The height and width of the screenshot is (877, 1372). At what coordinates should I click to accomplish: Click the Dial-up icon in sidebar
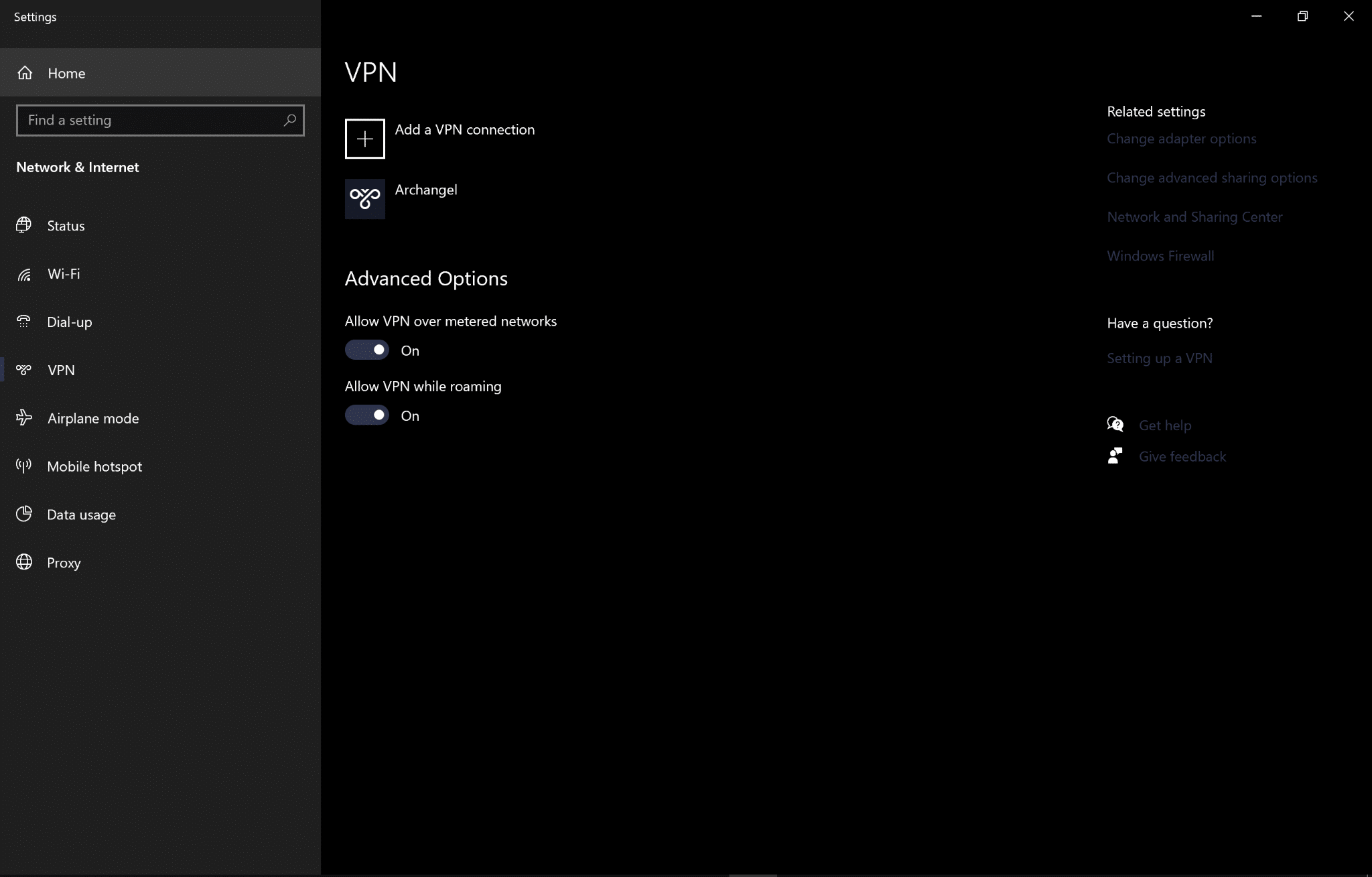coord(24,321)
